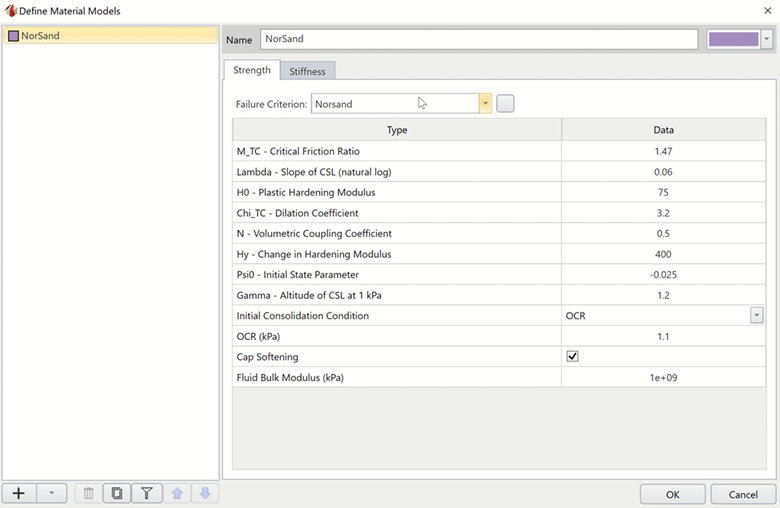Select the 'N - Volumetric Coupling Coefficient' label
This screenshot has height=508, width=780.
point(314,233)
